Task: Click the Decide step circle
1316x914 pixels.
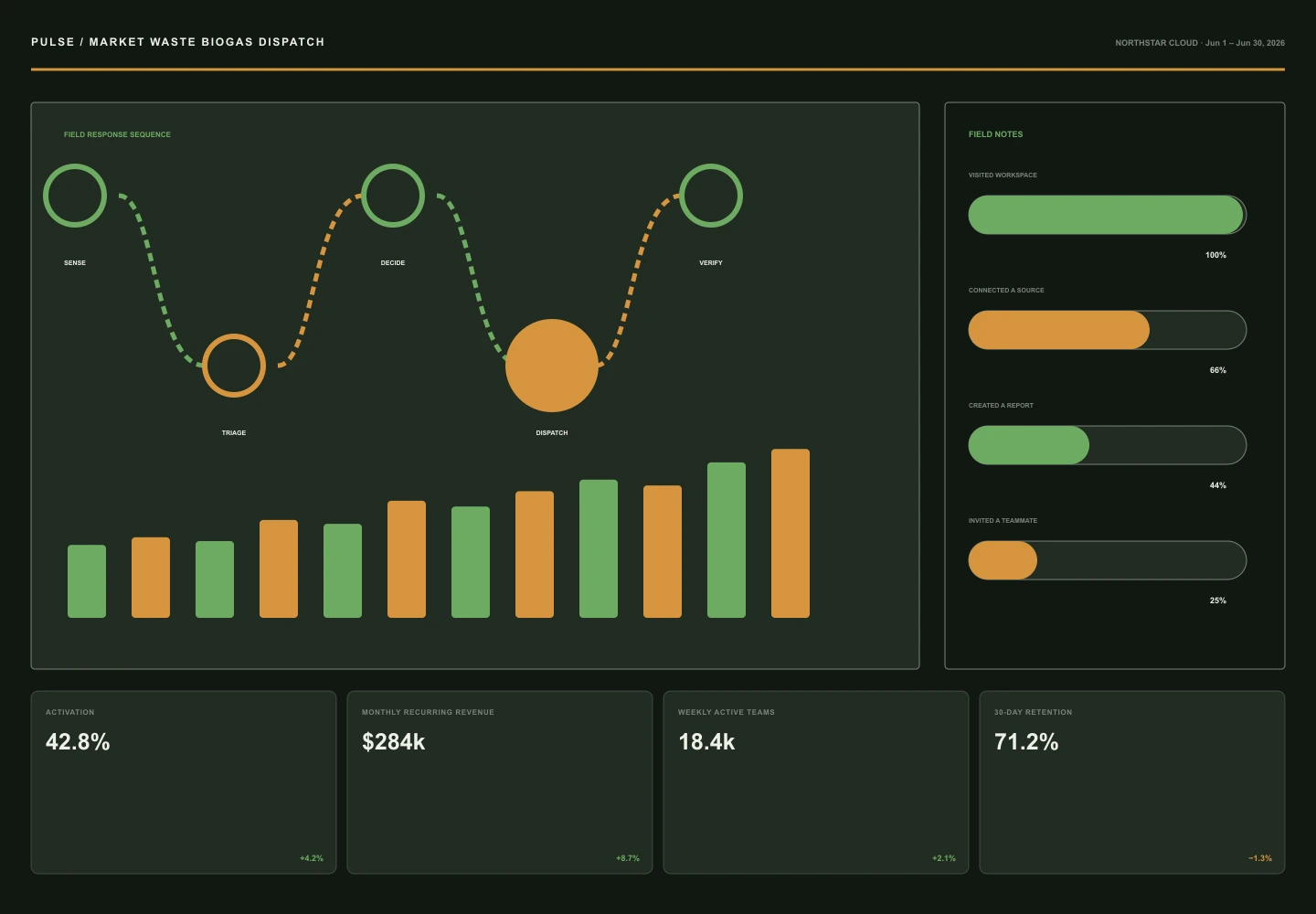Action: (x=393, y=196)
